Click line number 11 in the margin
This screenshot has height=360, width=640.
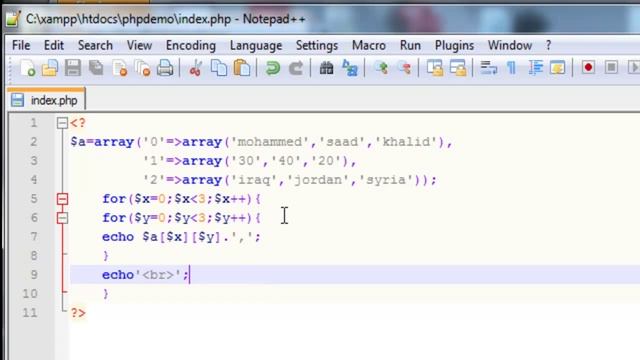30,313
